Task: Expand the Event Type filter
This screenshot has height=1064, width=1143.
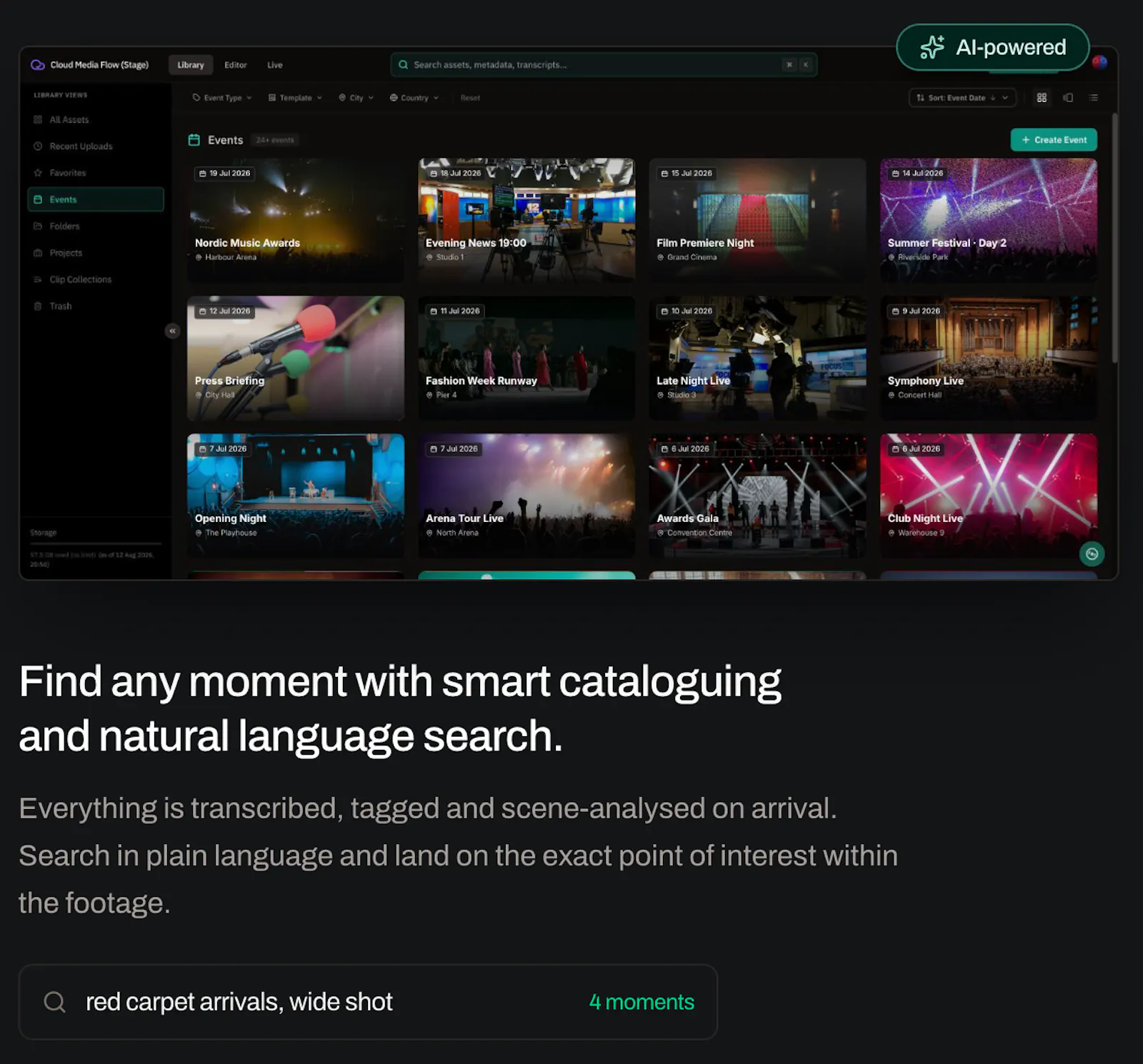Action: [x=222, y=98]
